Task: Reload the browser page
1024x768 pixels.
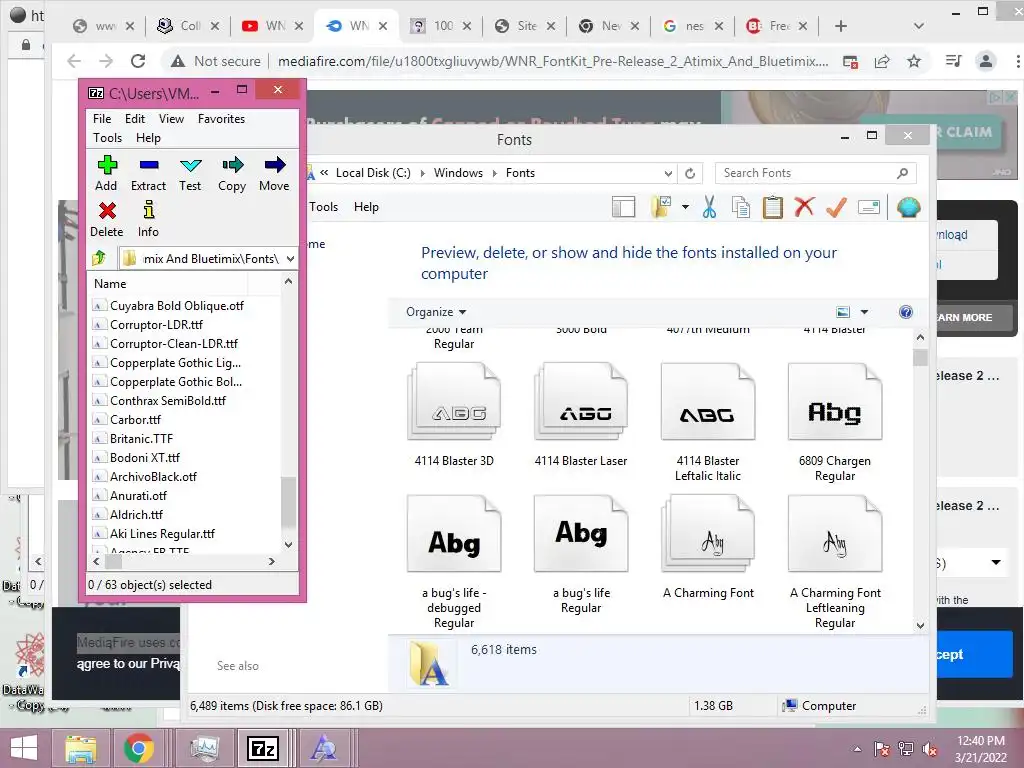Action: point(138,61)
